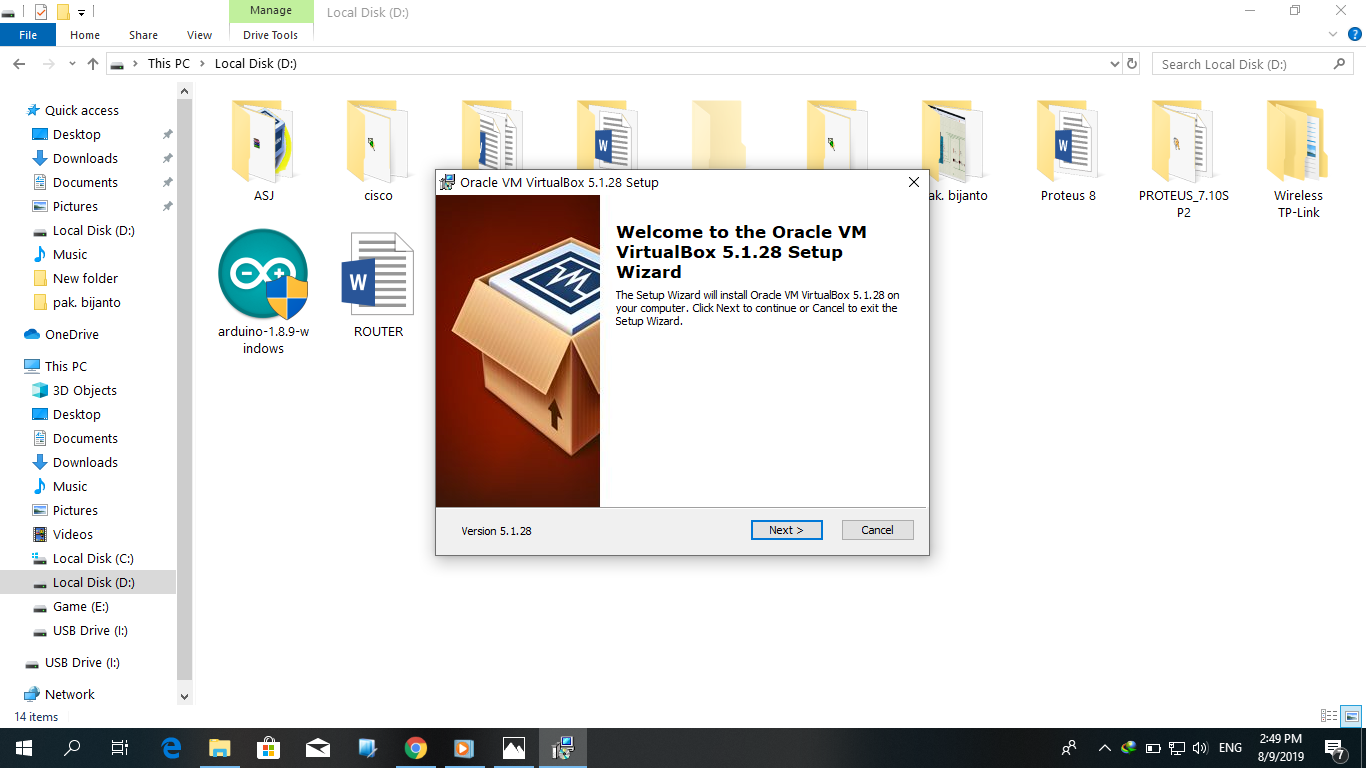Close the Oracle VM VirtualBox Setup dialog
Screen dimensions: 1366x768
tap(913, 182)
